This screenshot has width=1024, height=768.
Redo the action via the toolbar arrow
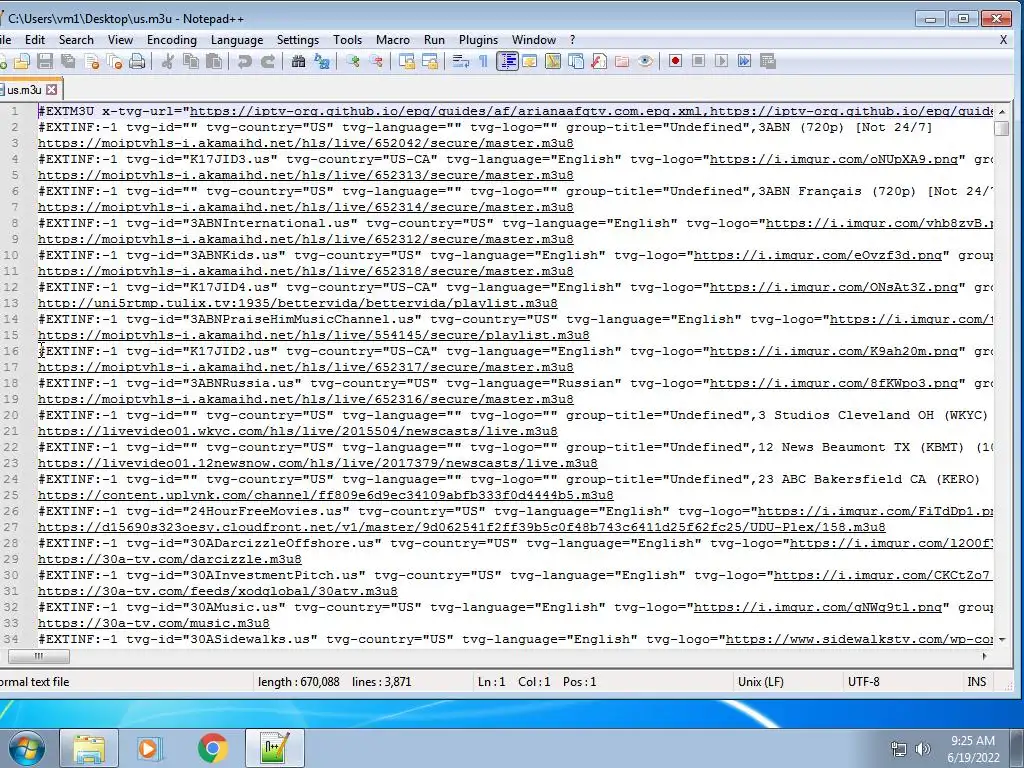click(268, 61)
